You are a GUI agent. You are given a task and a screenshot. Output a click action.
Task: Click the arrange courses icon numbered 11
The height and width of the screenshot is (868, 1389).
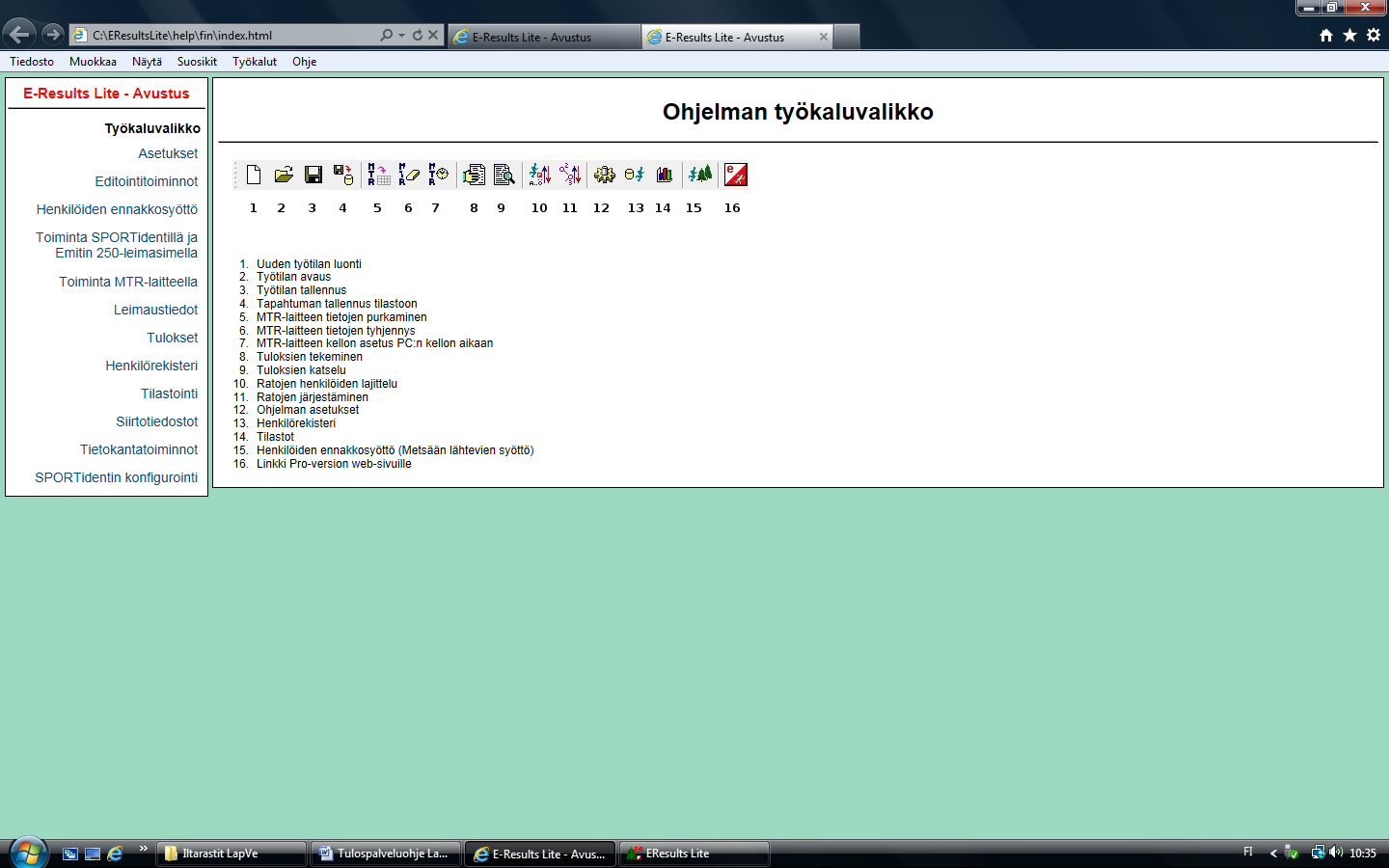[x=570, y=175]
